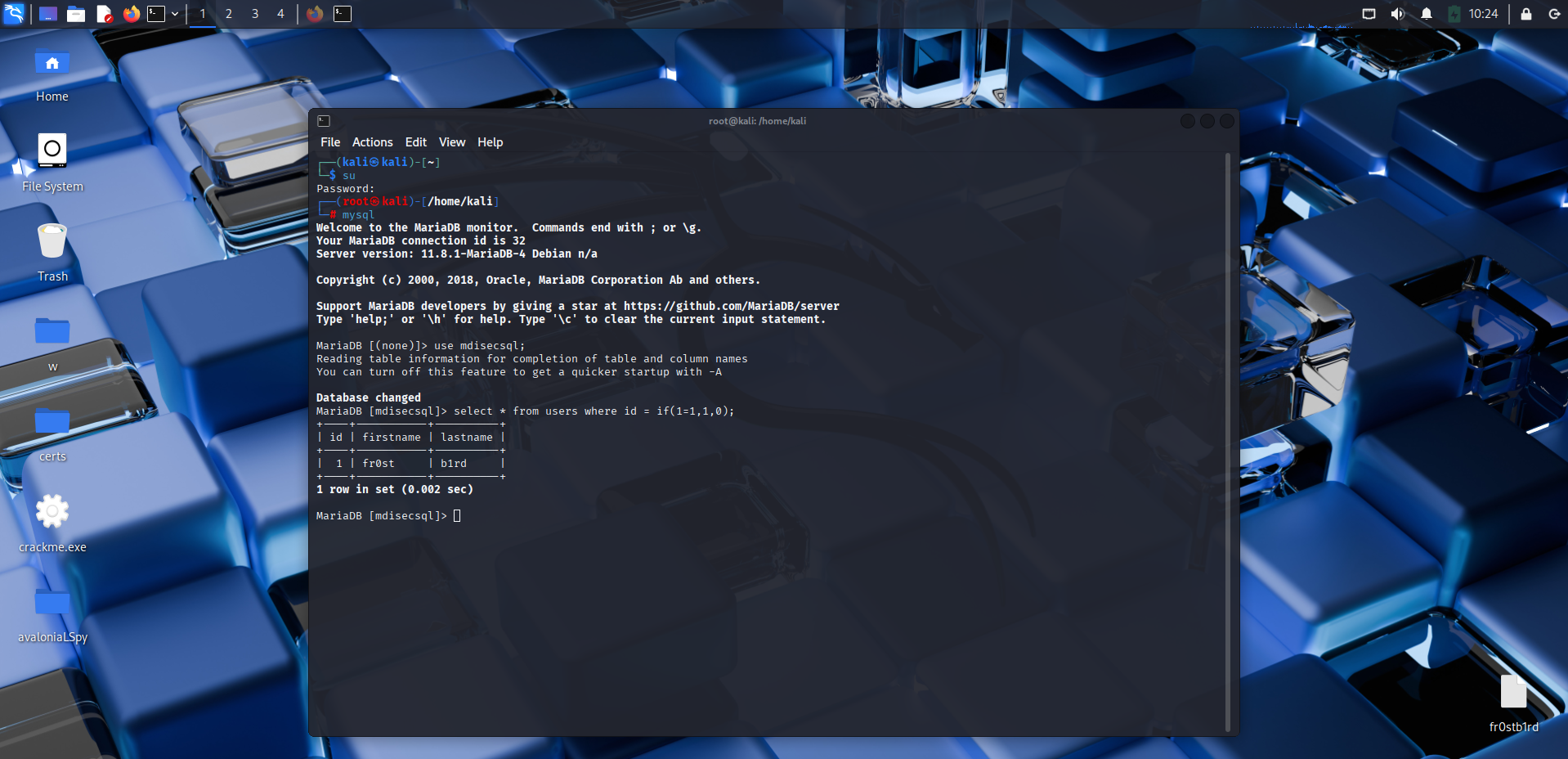
Task: Open the terminal's Actions menu
Action: pos(372,142)
